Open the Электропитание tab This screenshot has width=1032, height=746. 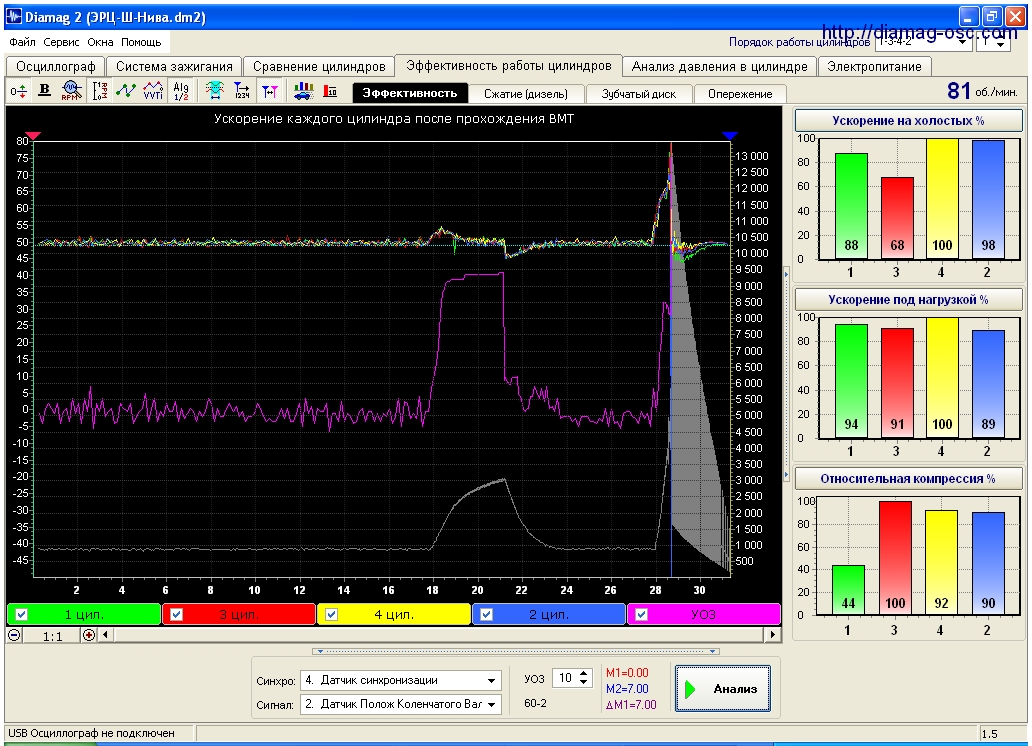click(874, 67)
